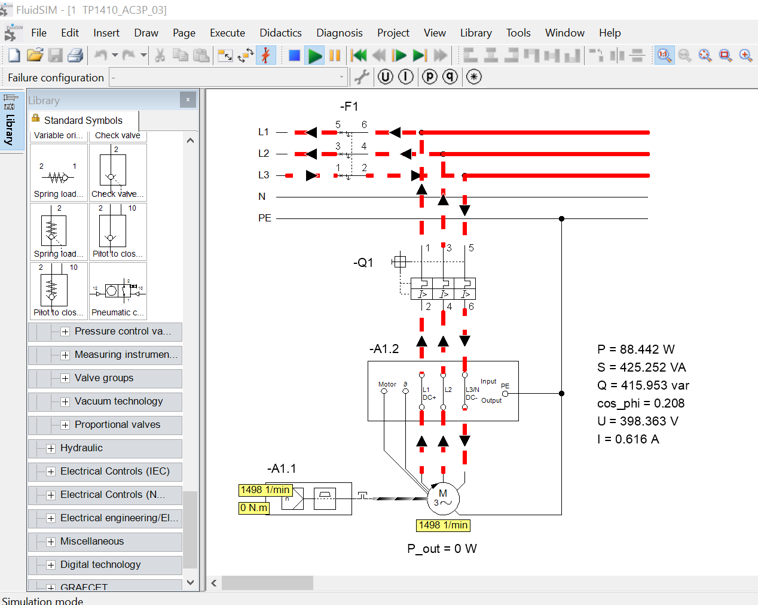Click the horizontal scrollbar left arrow

214,583
